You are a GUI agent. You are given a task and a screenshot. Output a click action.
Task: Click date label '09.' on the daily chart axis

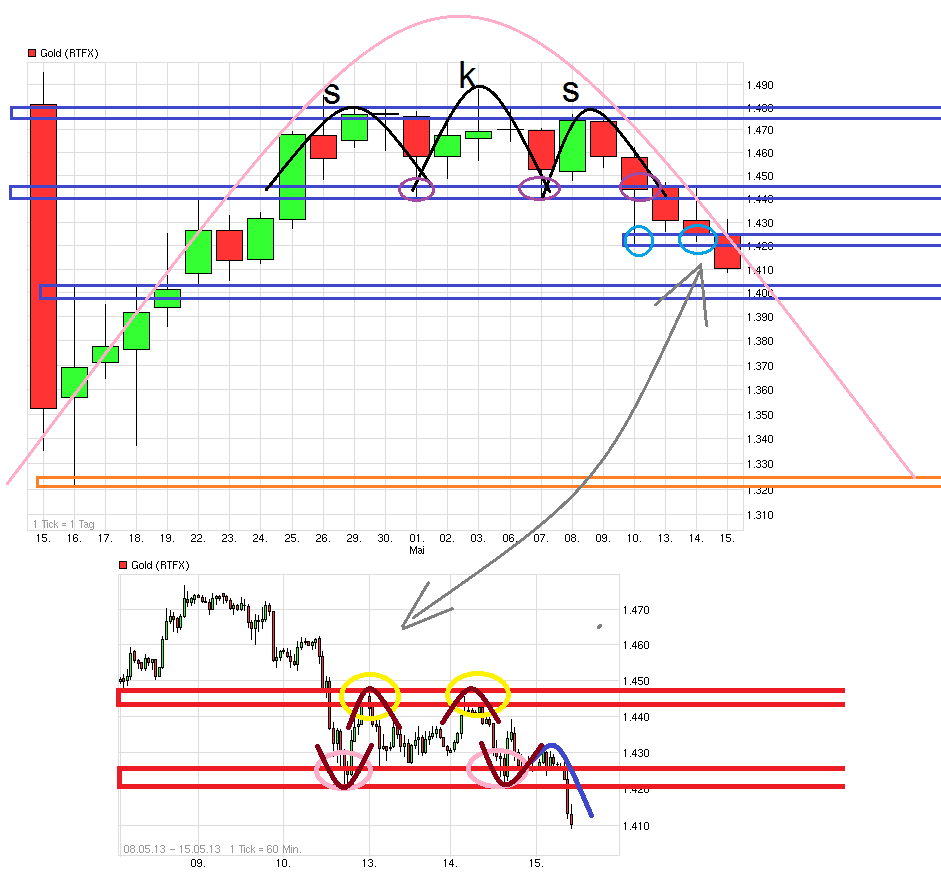(x=603, y=538)
